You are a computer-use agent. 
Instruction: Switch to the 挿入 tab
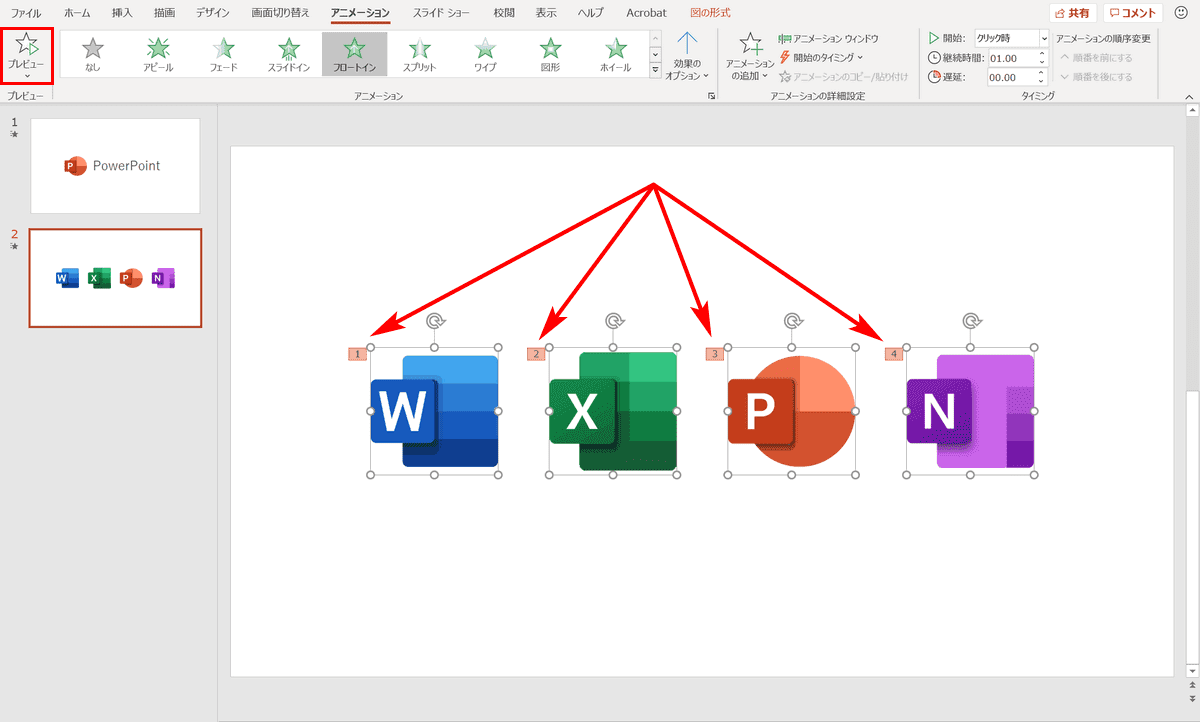coord(122,13)
